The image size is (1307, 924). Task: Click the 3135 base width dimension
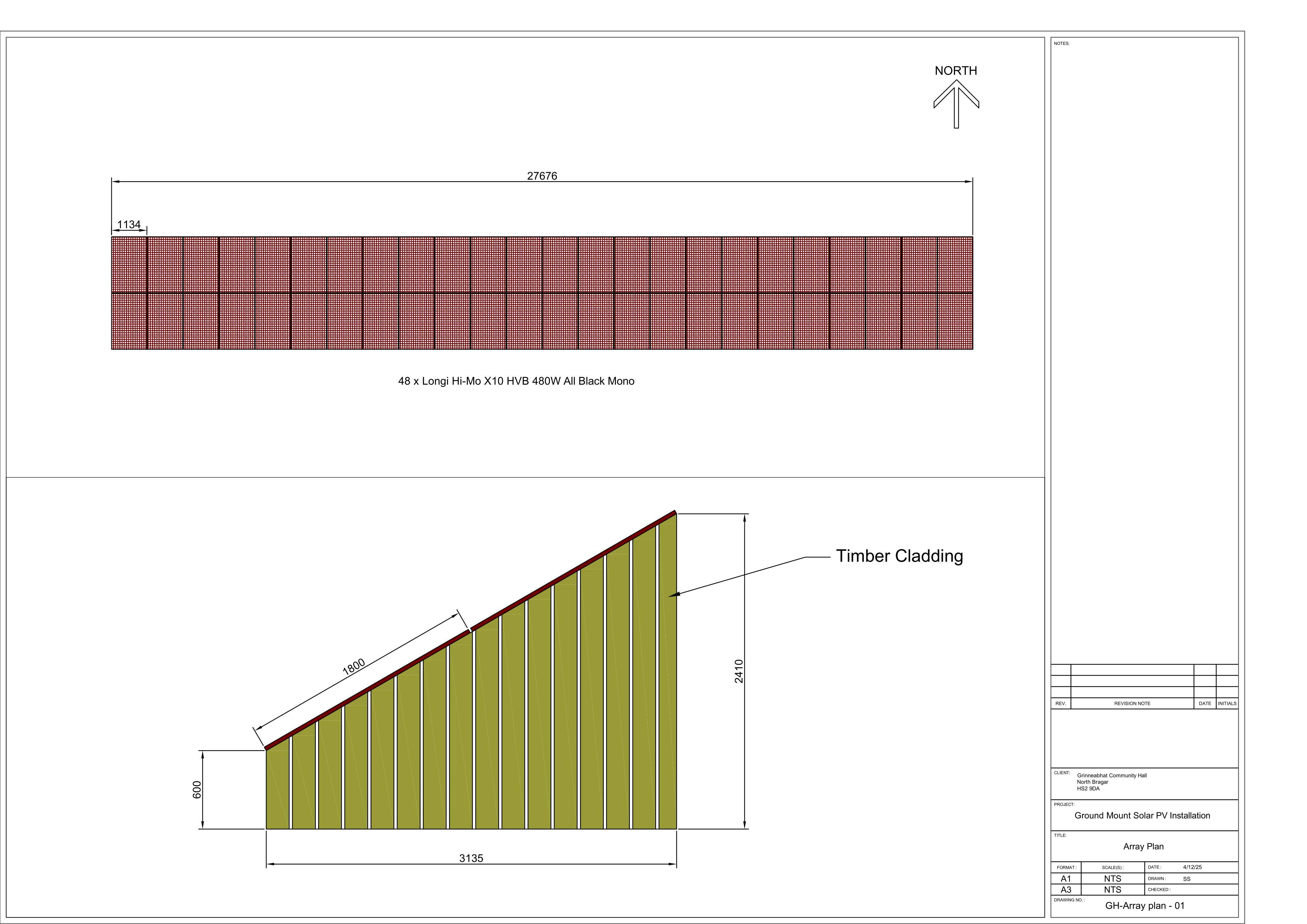point(471,858)
